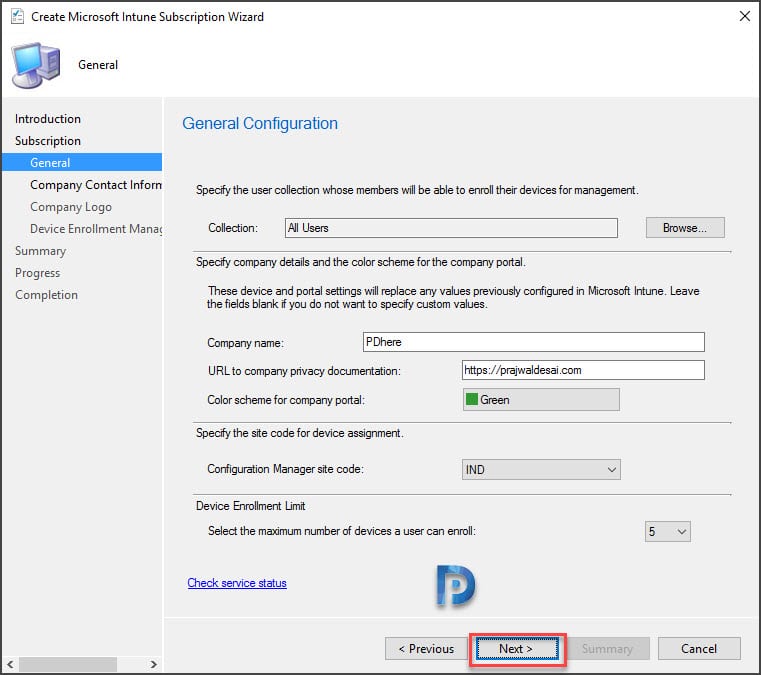The image size is (761, 675).
Task: Select General step in sidebar
Action: [x=82, y=163]
